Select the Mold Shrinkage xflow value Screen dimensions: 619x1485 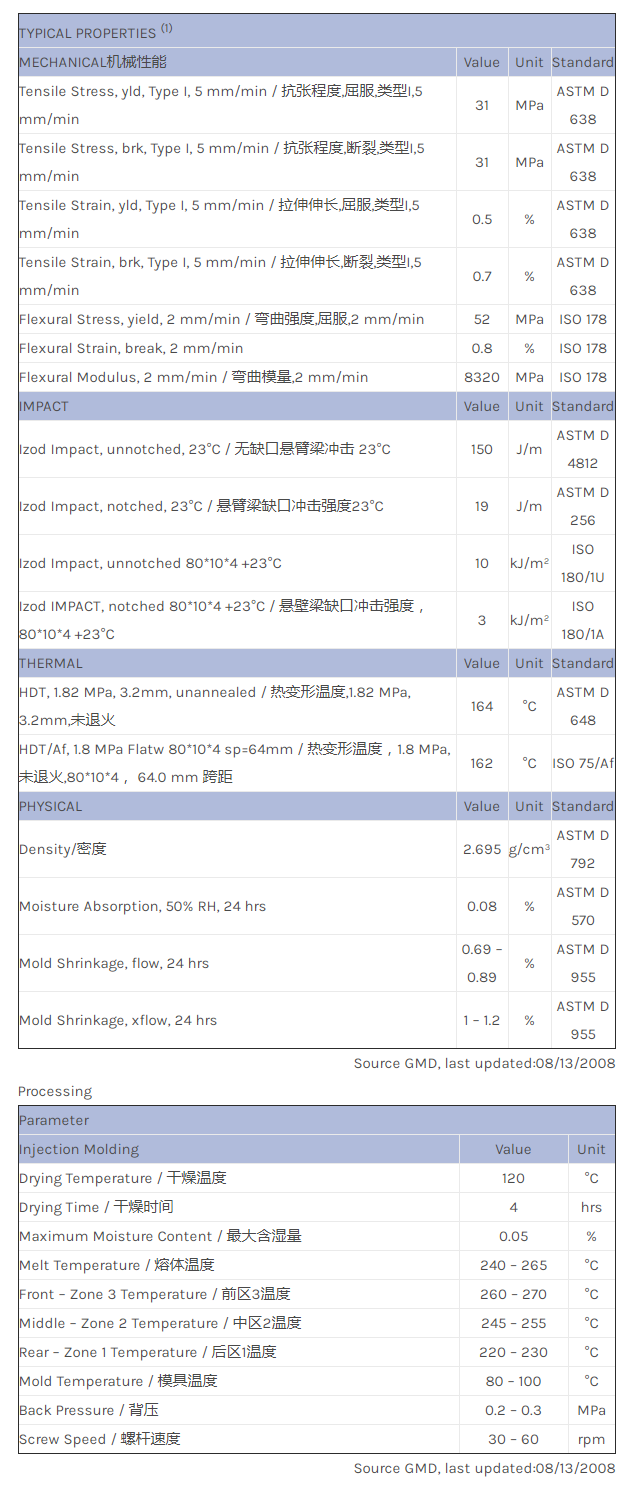tap(480, 1020)
